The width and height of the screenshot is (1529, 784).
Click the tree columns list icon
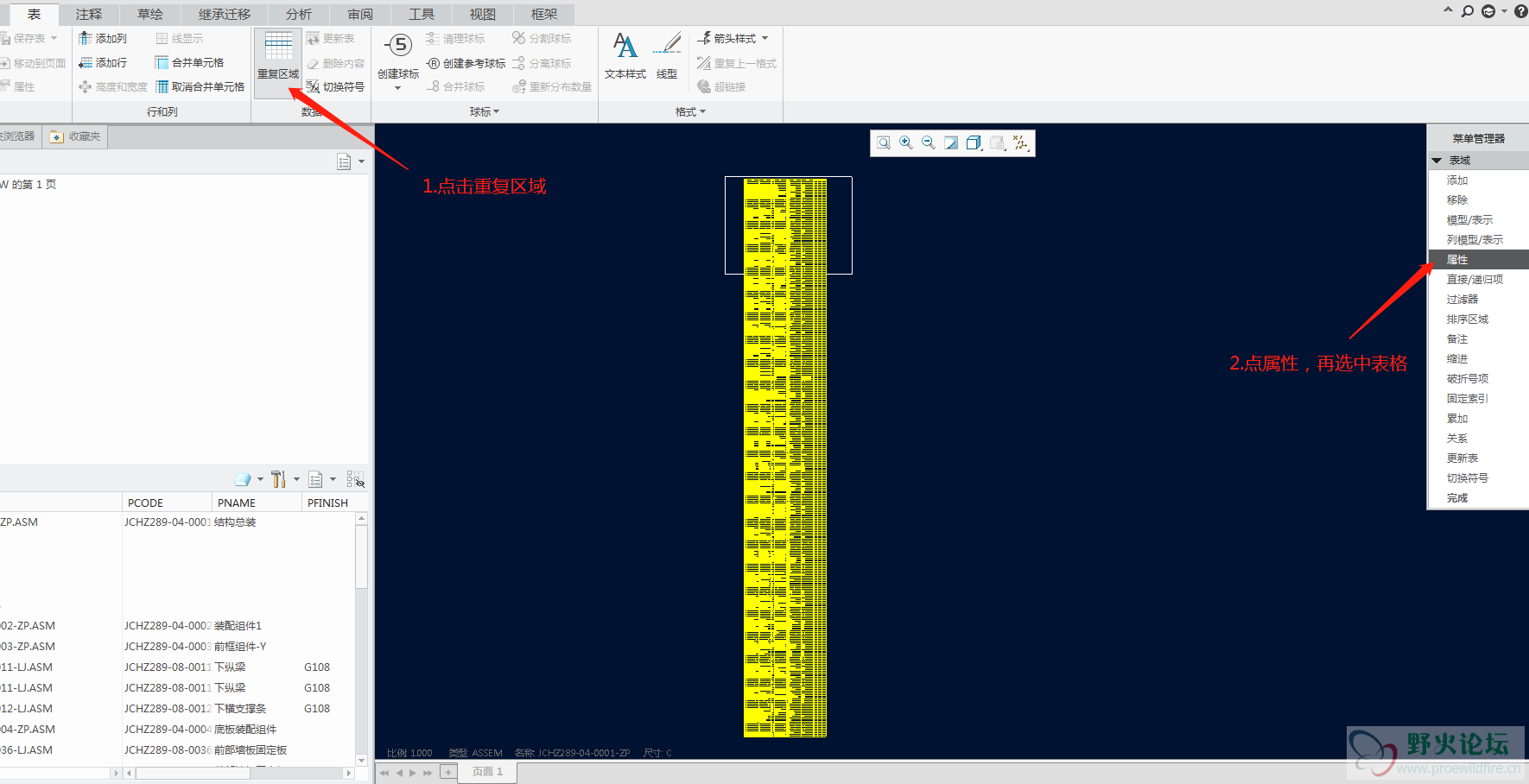pos(315,479)
